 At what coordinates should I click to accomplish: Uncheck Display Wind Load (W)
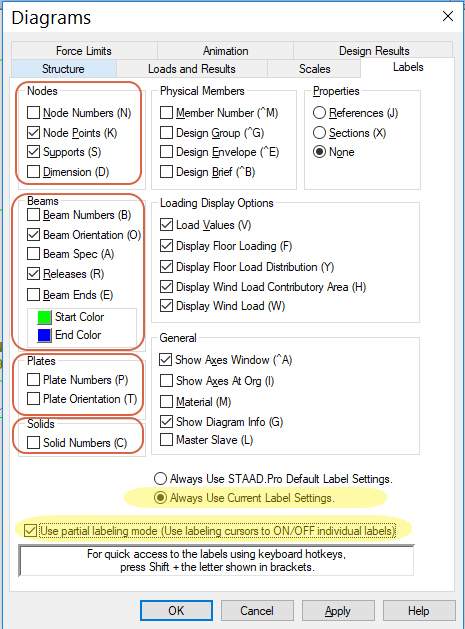click(x=166, y=306)
